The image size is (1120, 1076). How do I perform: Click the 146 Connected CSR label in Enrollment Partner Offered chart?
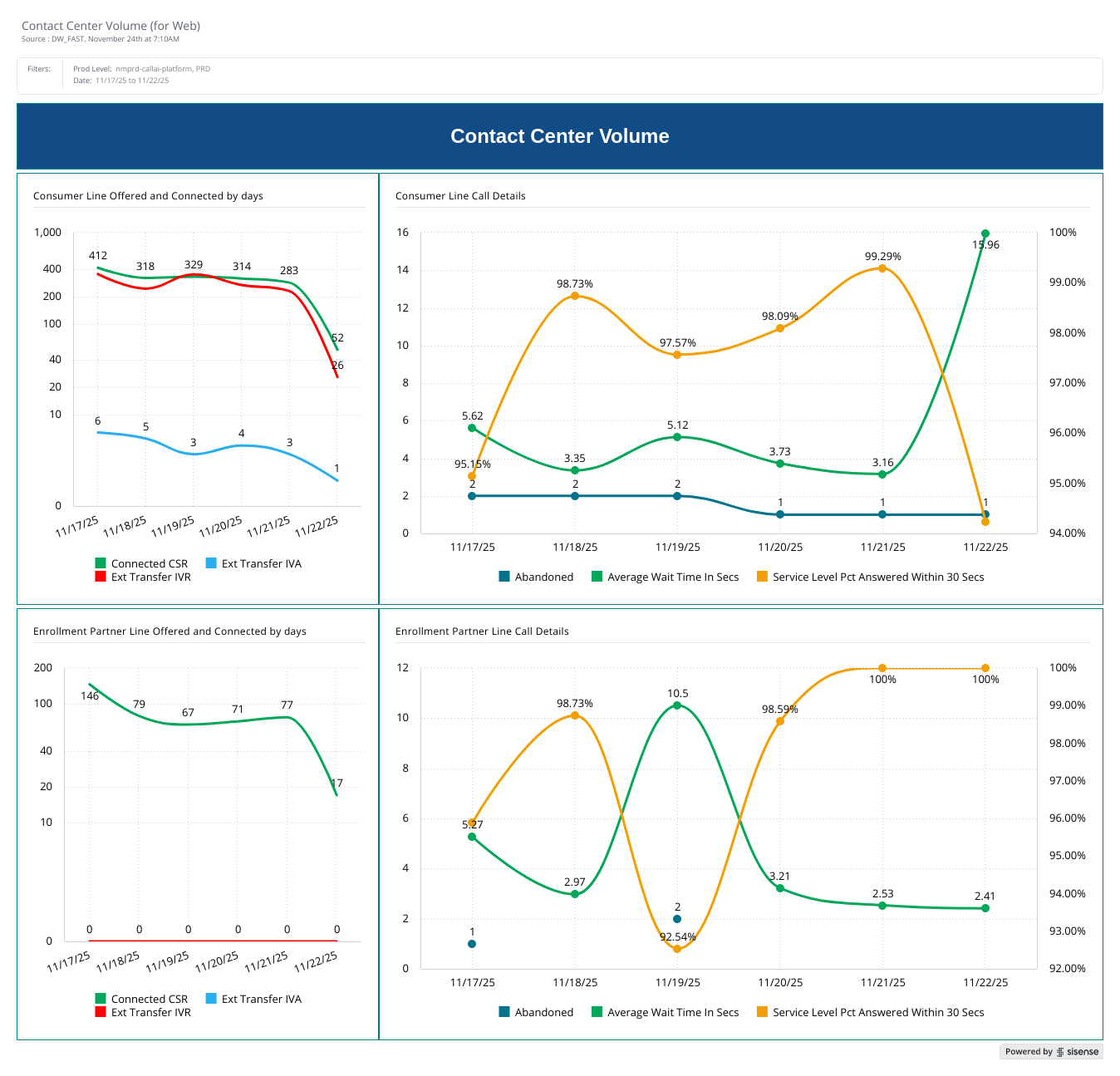point(90,696)
